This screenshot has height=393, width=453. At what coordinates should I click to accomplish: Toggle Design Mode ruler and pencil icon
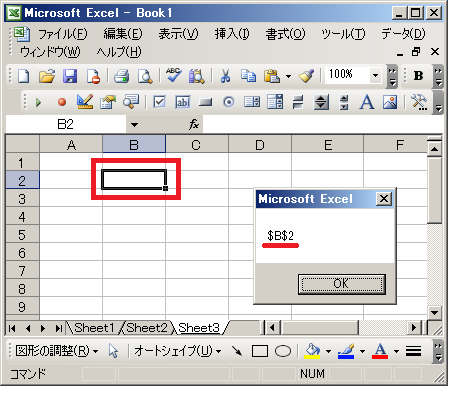tap(85, 102)
